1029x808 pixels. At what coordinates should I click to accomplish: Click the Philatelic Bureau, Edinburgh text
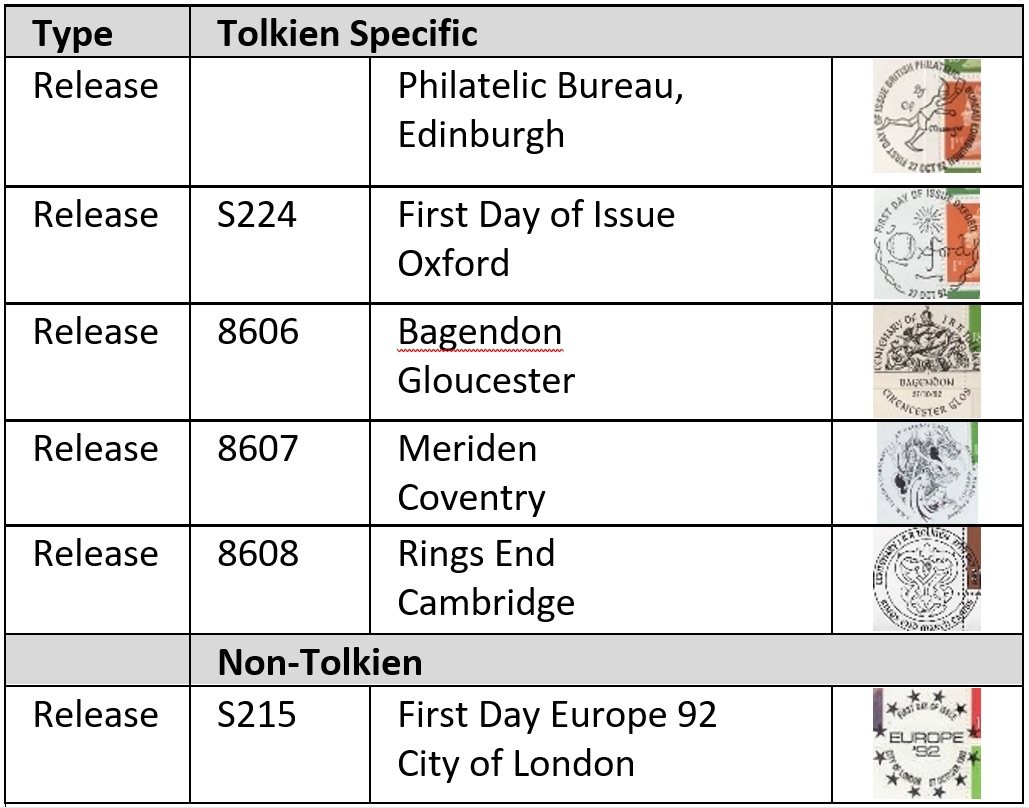click(541, 110)
